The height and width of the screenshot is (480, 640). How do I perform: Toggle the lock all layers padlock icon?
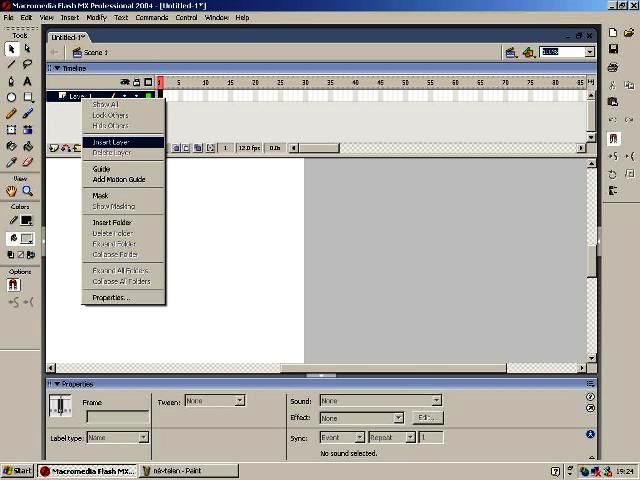[137, 82]
